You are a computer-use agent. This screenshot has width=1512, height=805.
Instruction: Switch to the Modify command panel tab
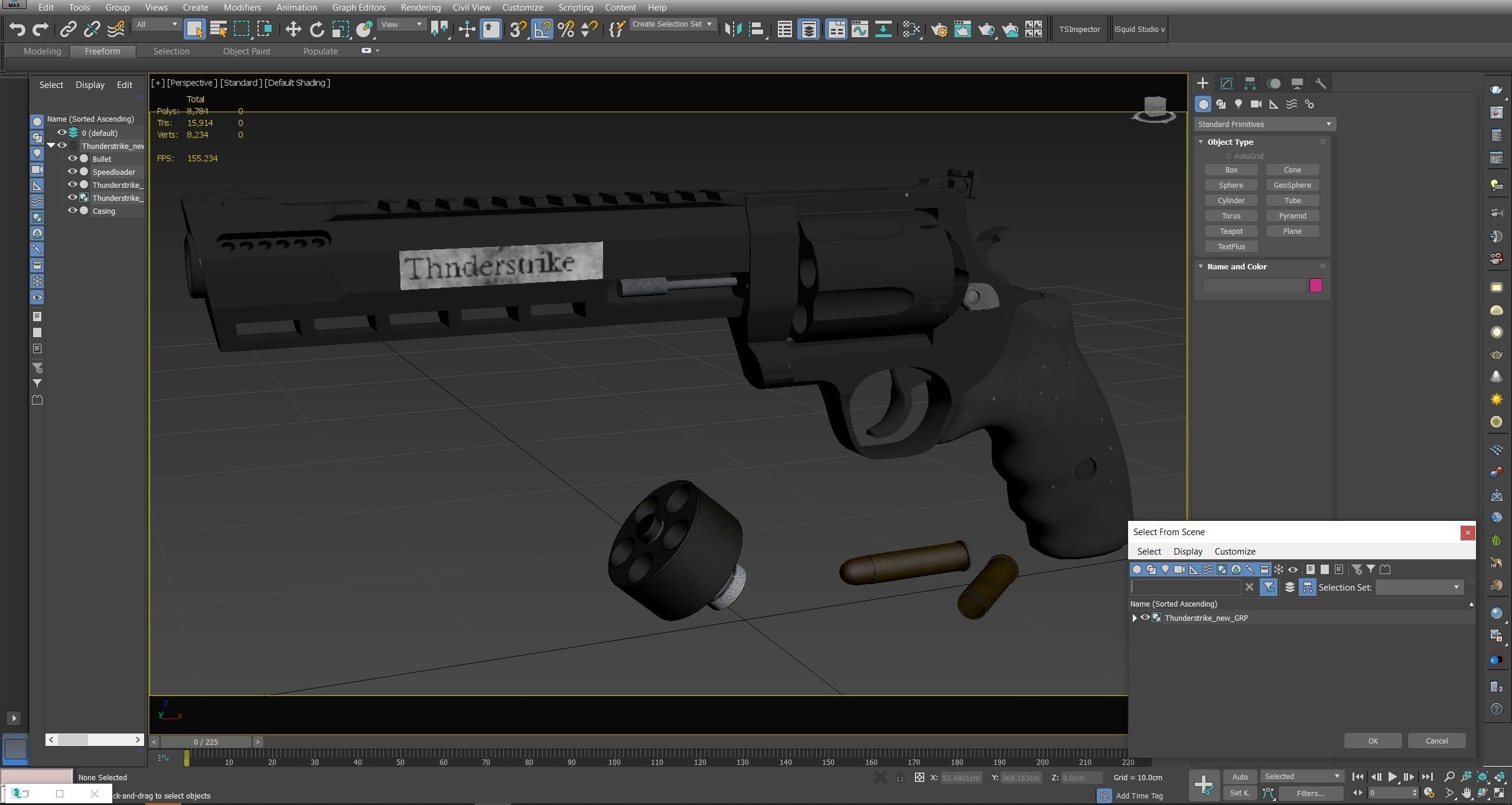tap(1226, 83)
